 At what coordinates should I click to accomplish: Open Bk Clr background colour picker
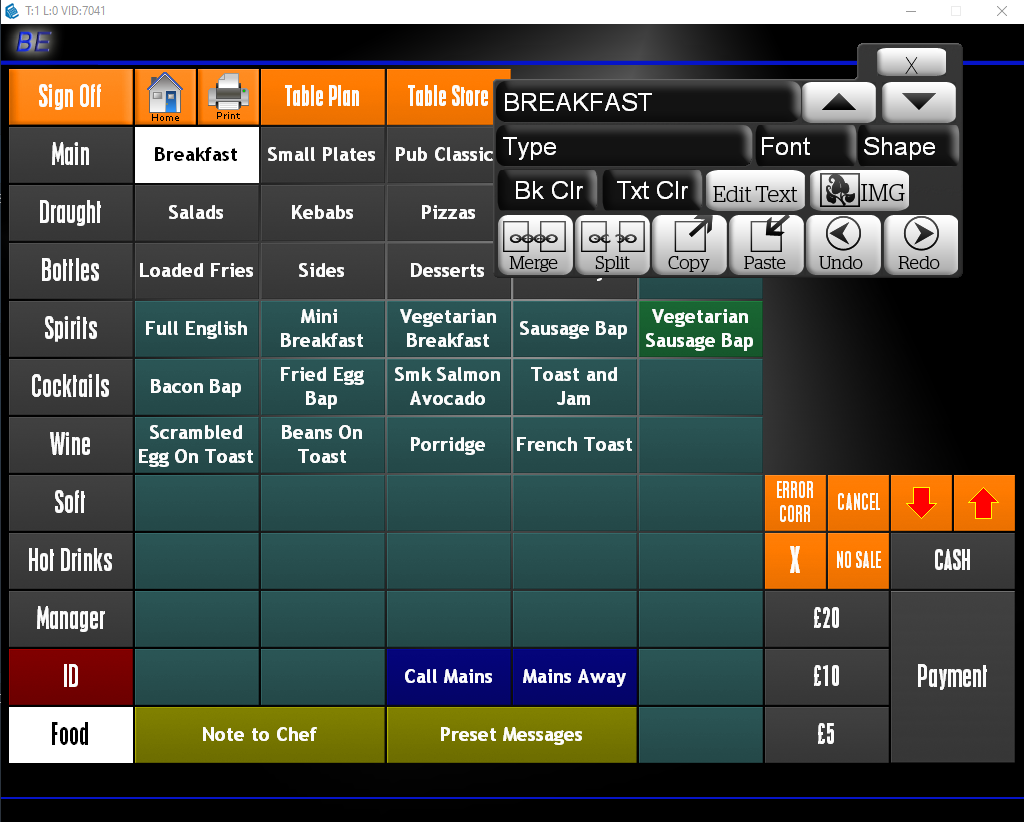(547, 191)
